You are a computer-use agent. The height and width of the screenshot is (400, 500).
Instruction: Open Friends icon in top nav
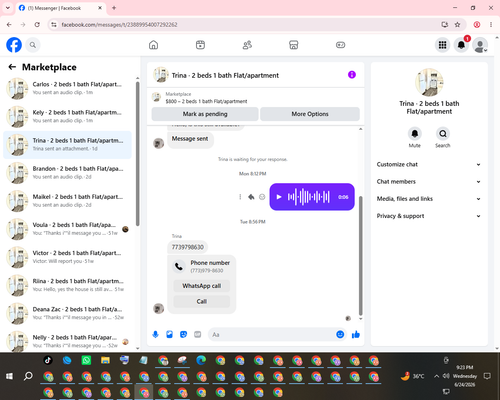(247, 45)
